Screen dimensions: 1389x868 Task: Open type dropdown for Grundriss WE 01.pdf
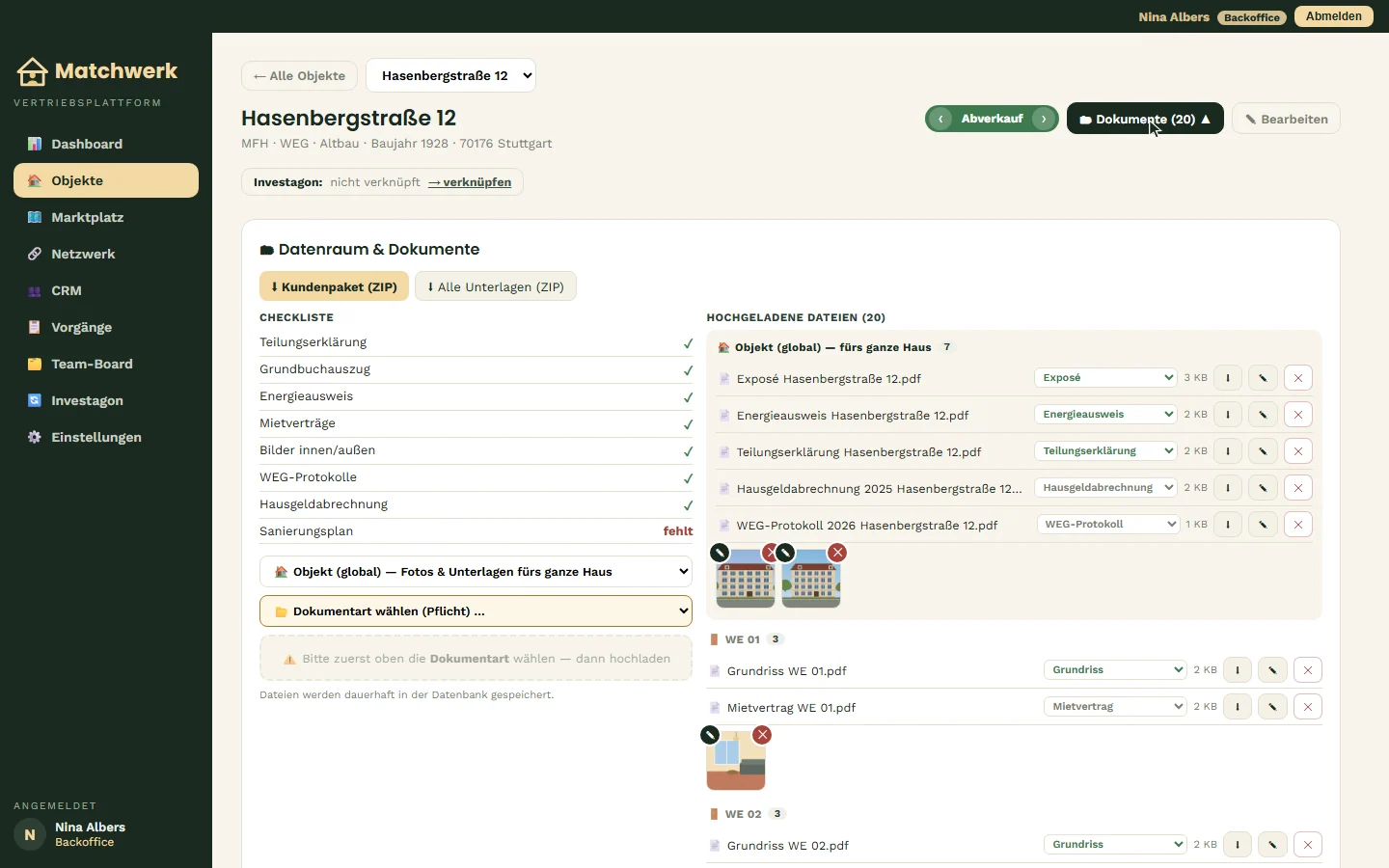point(1115,670)
